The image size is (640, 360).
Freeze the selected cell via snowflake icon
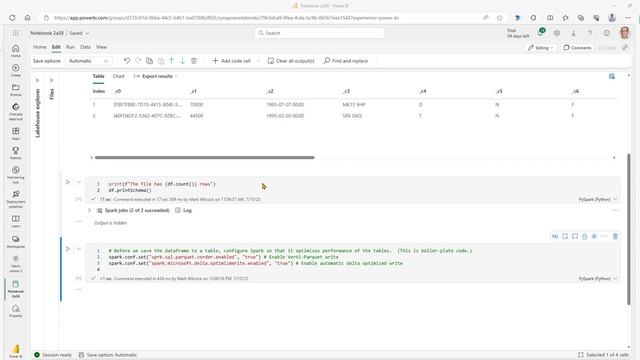[594, 236]
